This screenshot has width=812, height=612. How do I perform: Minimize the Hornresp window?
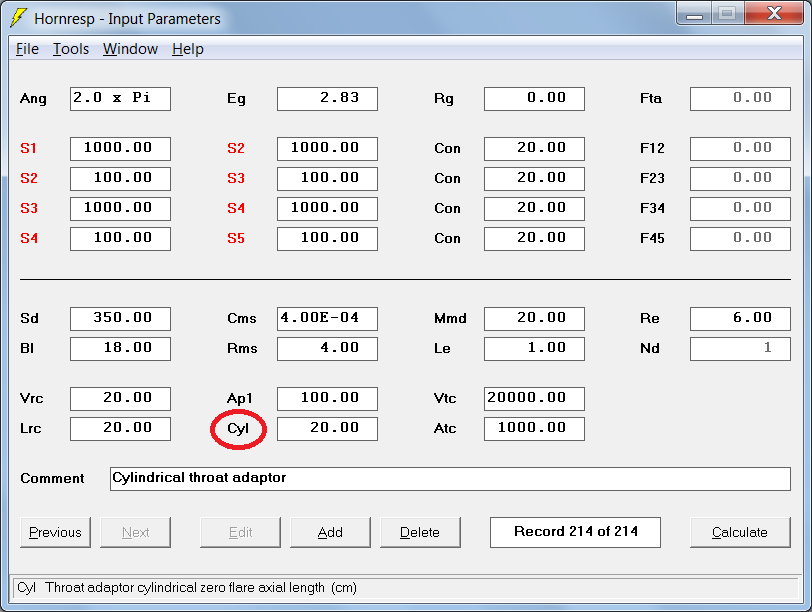694,14
